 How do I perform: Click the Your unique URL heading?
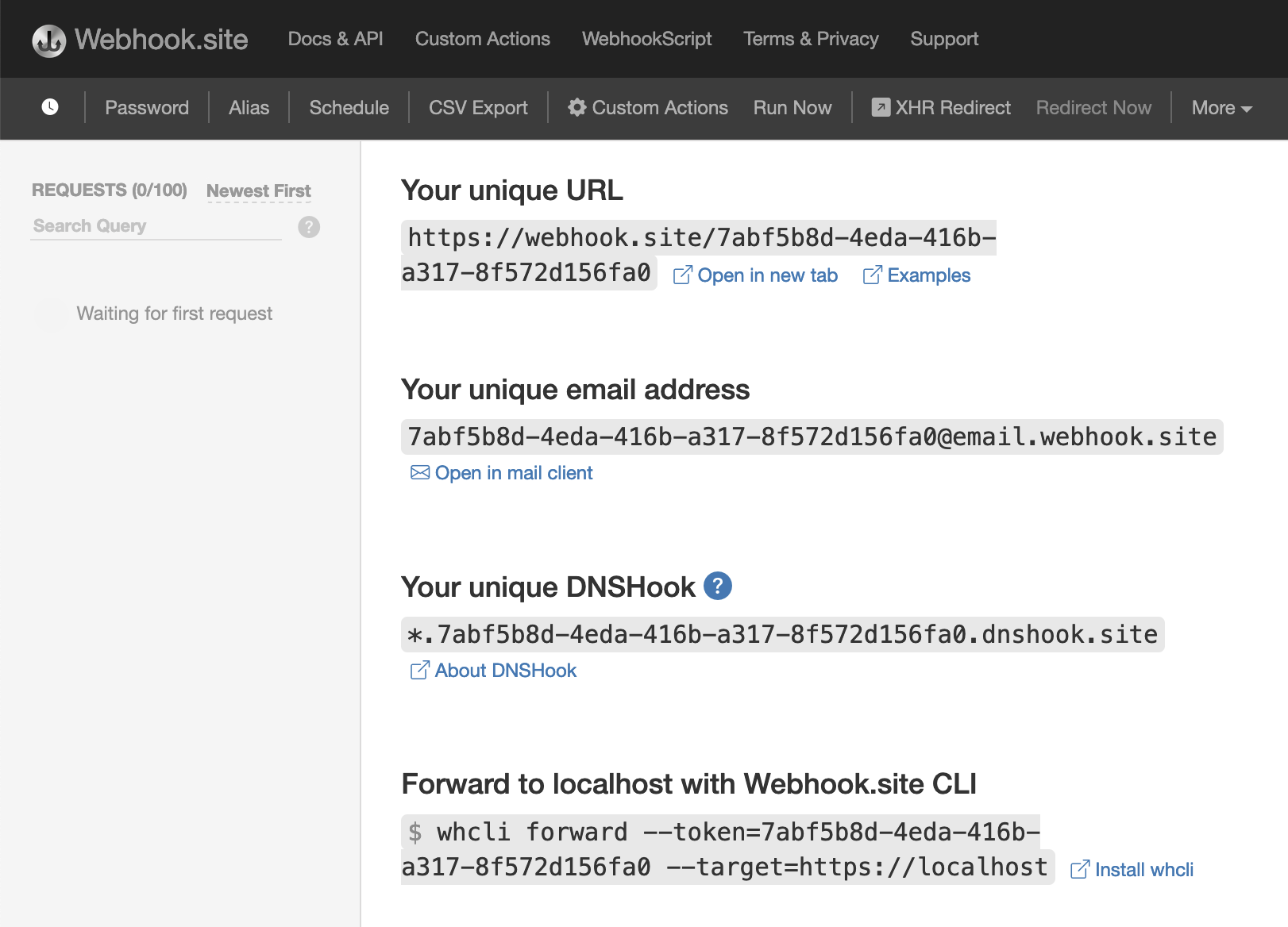pos(512,190)
